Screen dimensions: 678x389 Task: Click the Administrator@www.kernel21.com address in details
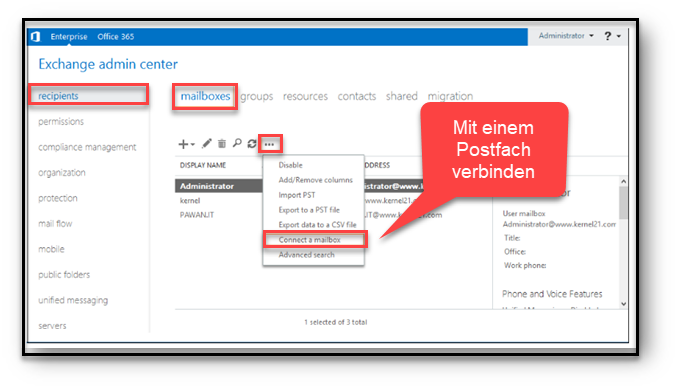pyautogui.click(x=559, y=224)
